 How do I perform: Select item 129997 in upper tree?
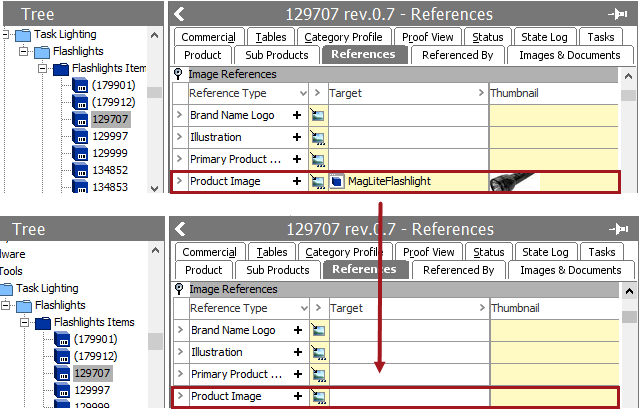110,136
